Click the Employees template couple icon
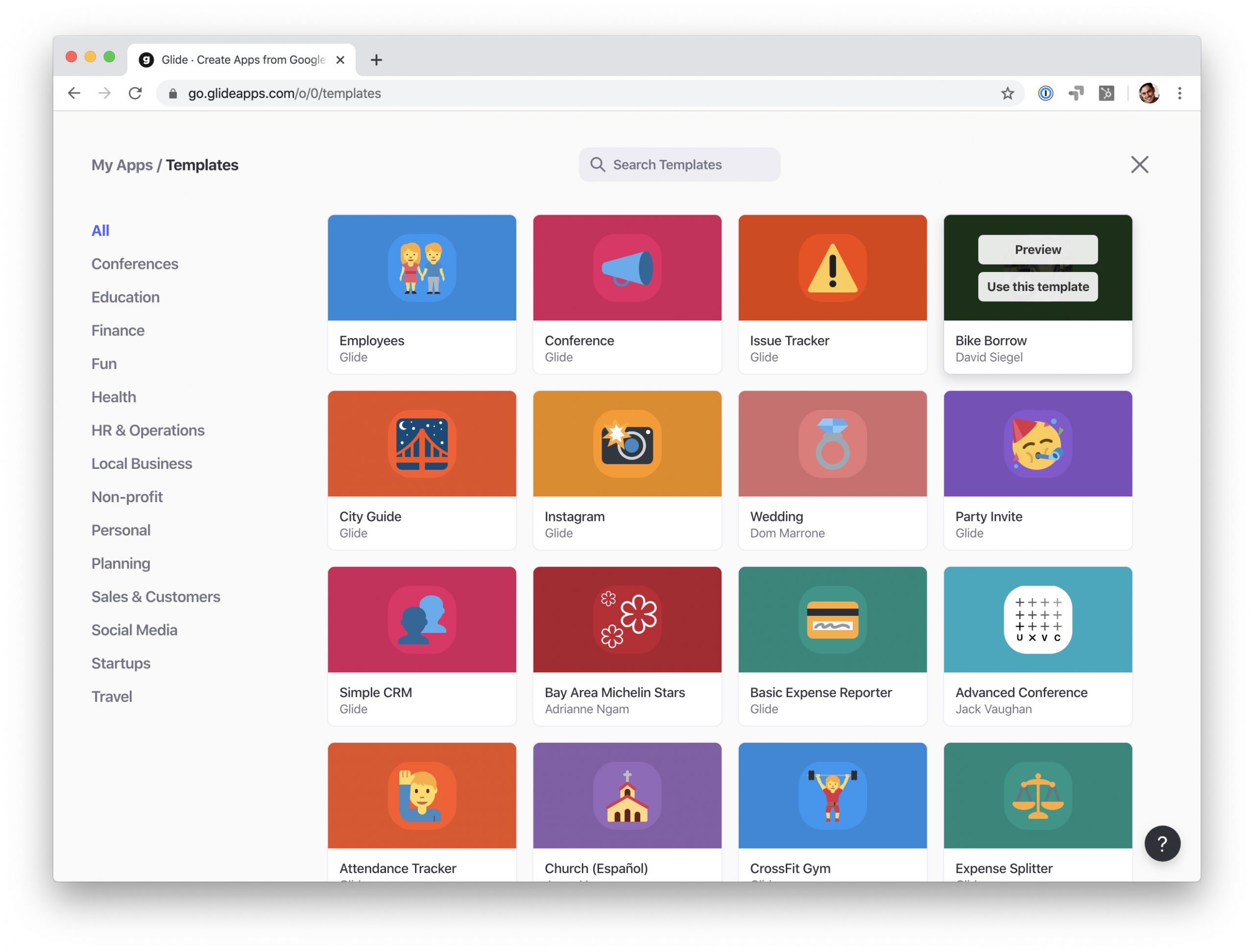 pyautogui.click(x=422, y=268)
